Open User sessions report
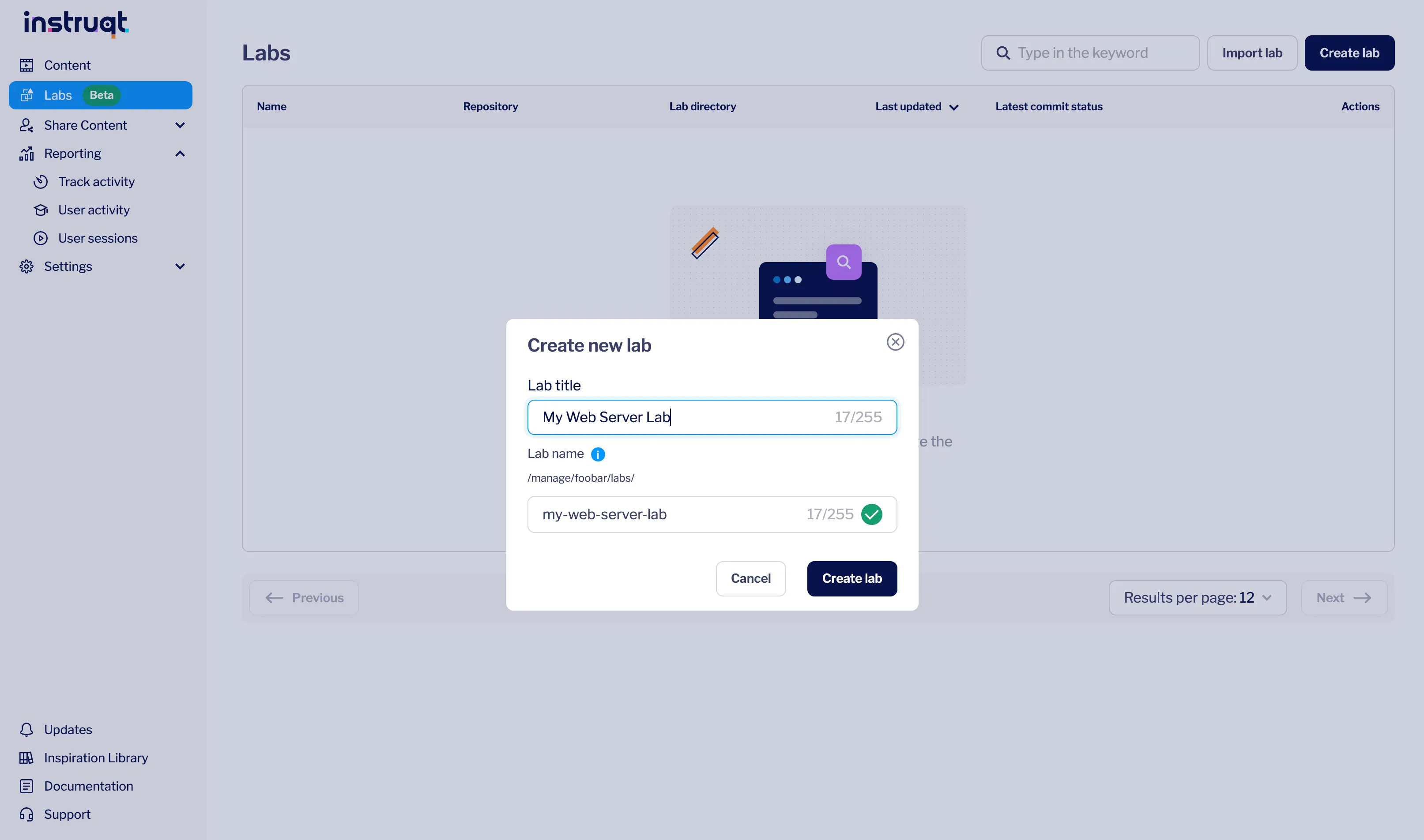This screenshot has height=840, width=1424. [x=98, y=238]
